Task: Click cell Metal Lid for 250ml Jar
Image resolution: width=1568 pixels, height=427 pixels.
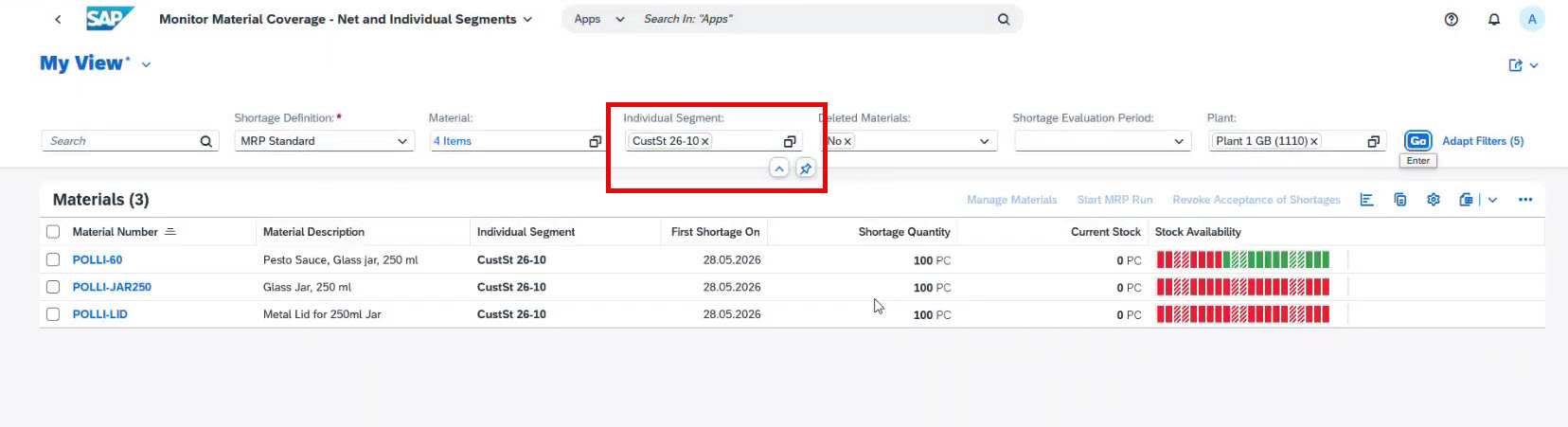Action: pos(322,314)
